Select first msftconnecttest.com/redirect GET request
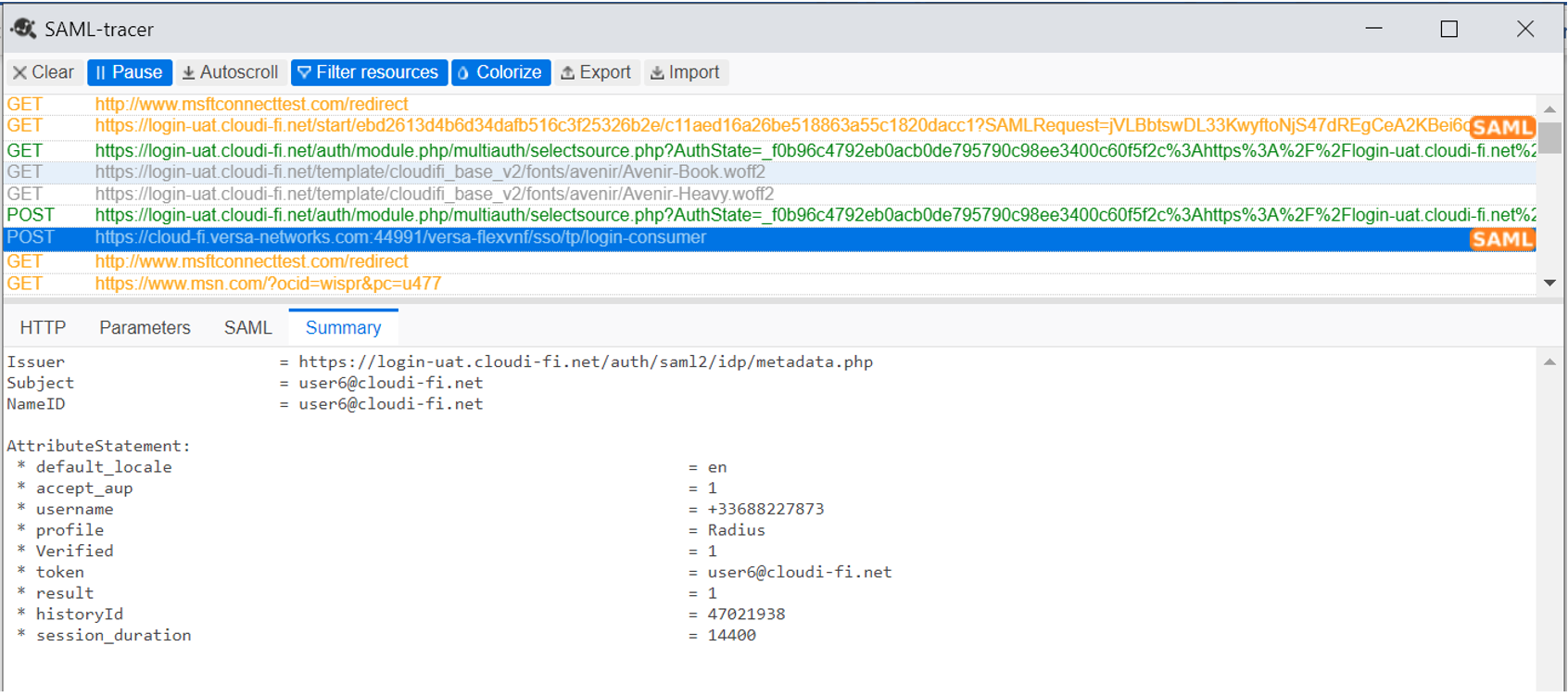The image size is (1568, 697). pyautogui.click(x=769, y=105)
